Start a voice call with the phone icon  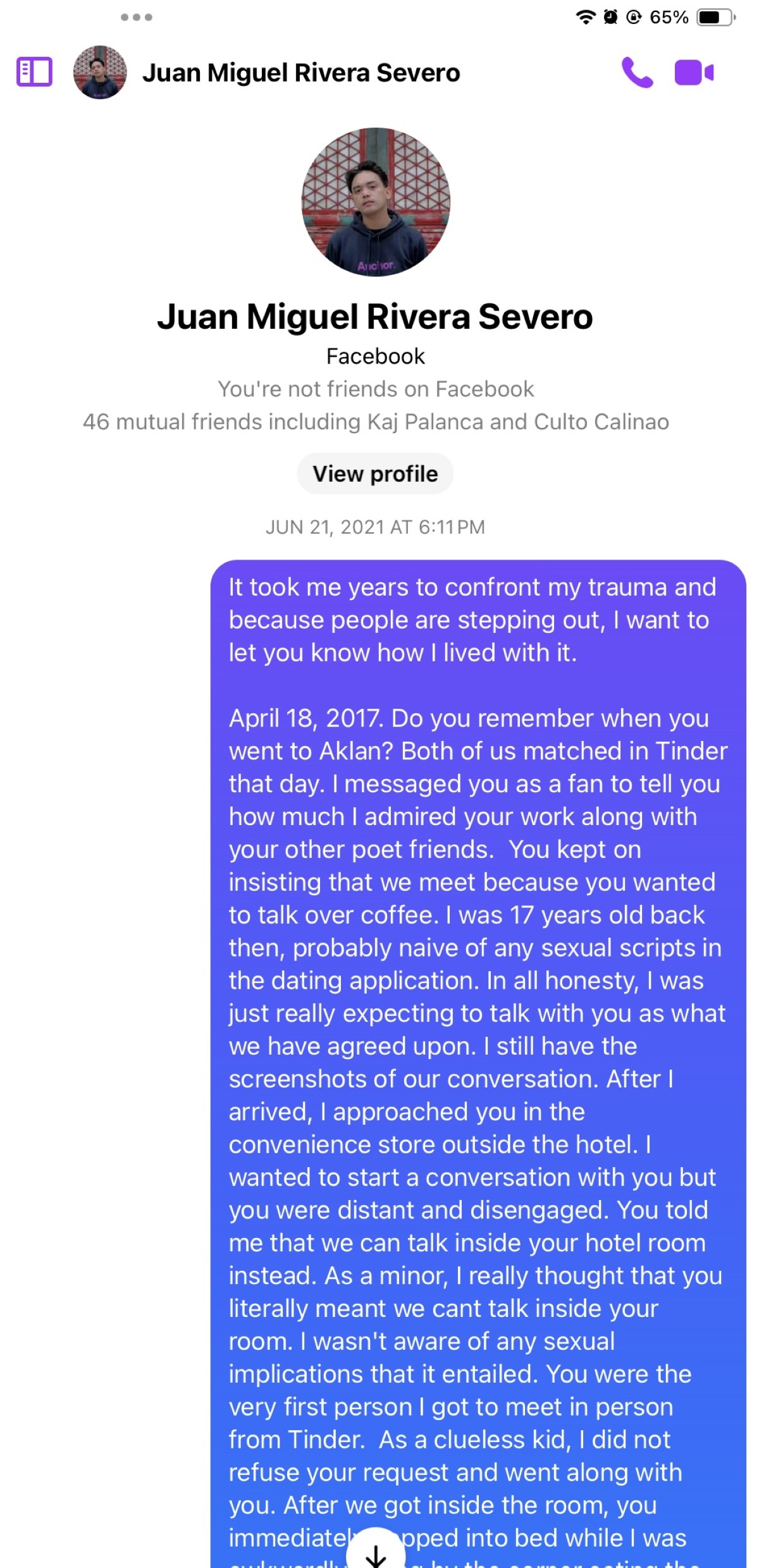[637, 72]
